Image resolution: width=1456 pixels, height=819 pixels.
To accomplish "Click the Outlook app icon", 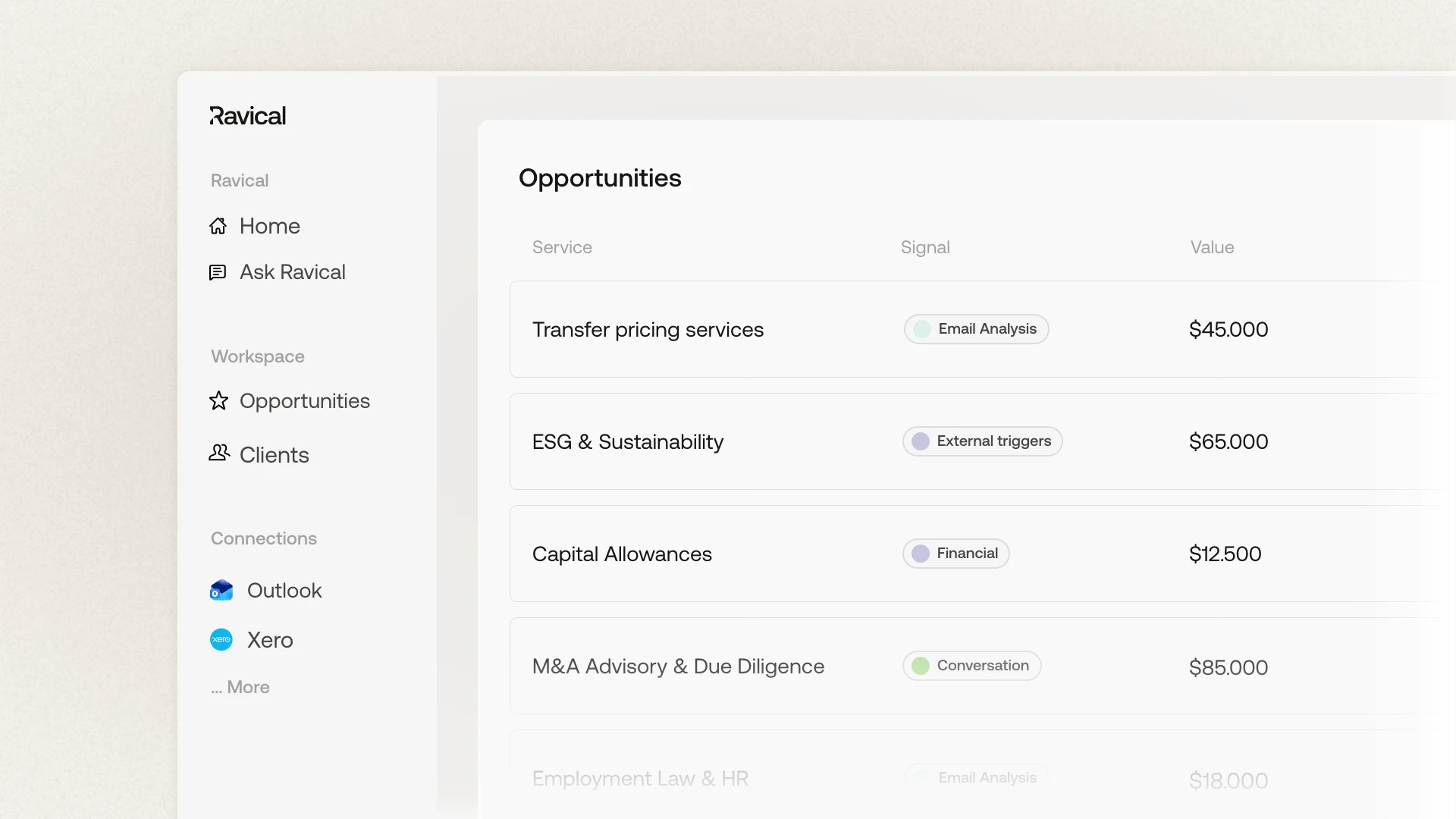I will pos(221,590).
